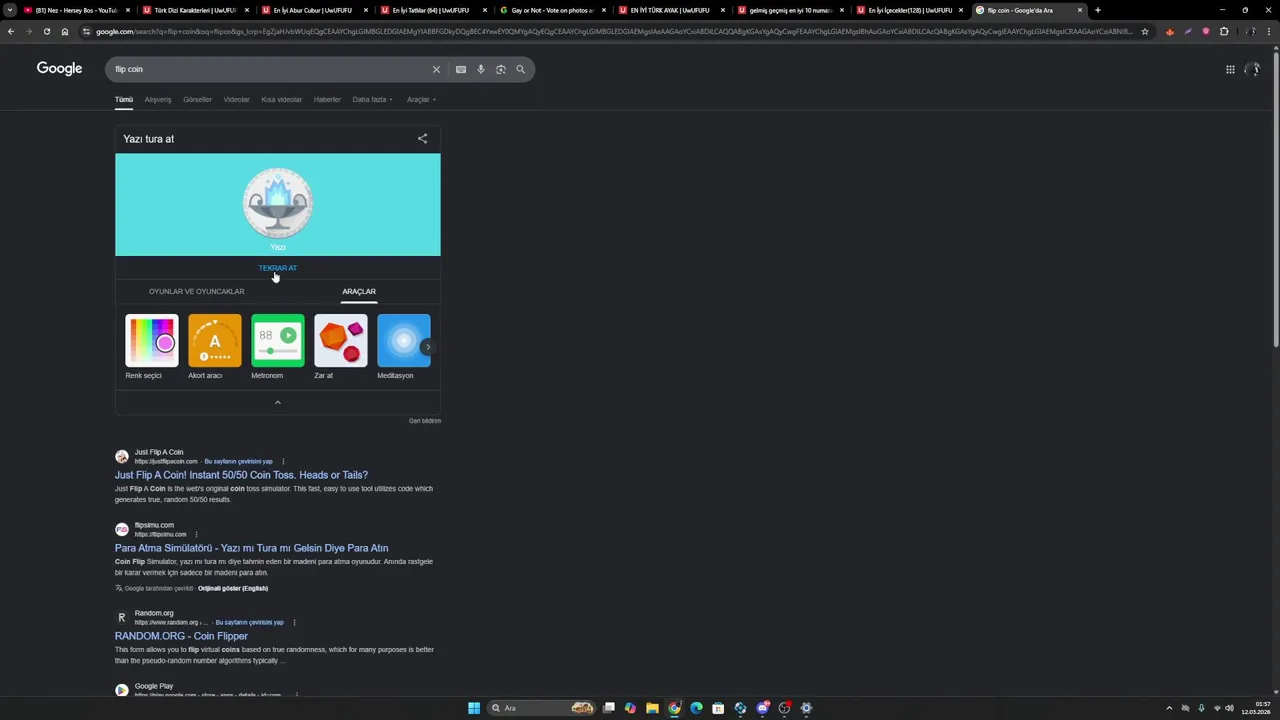
Task: Switch to Türk Dizi Karakterleri browser tab
Action: pyautogui.click(x=196, y=10)
